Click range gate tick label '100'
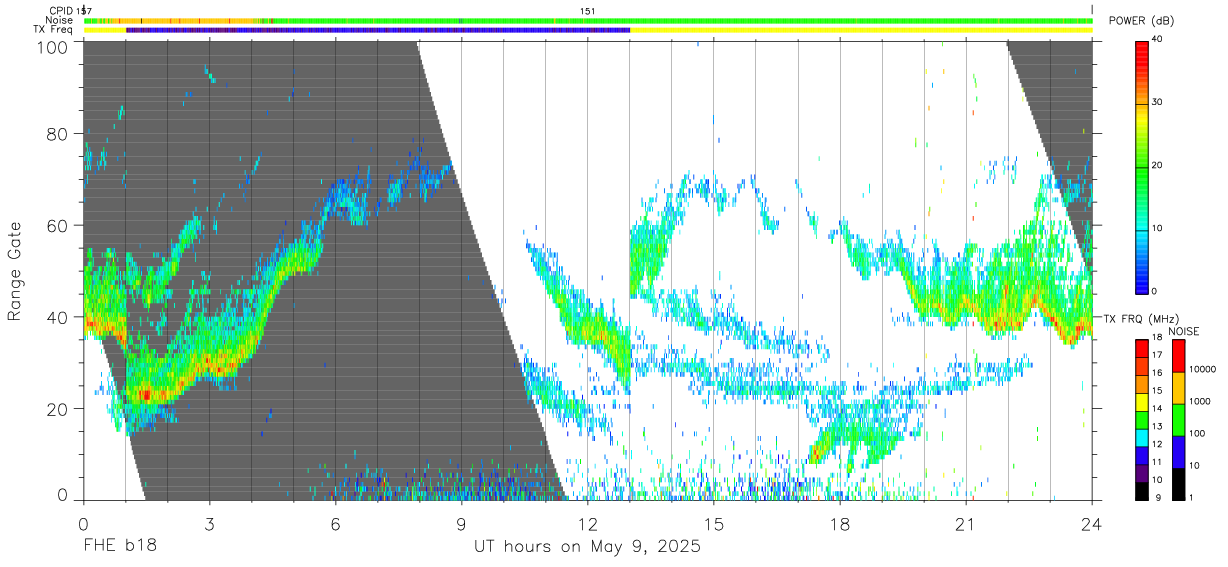Viewport: 1228px width, 567px height. pos(54,46)
